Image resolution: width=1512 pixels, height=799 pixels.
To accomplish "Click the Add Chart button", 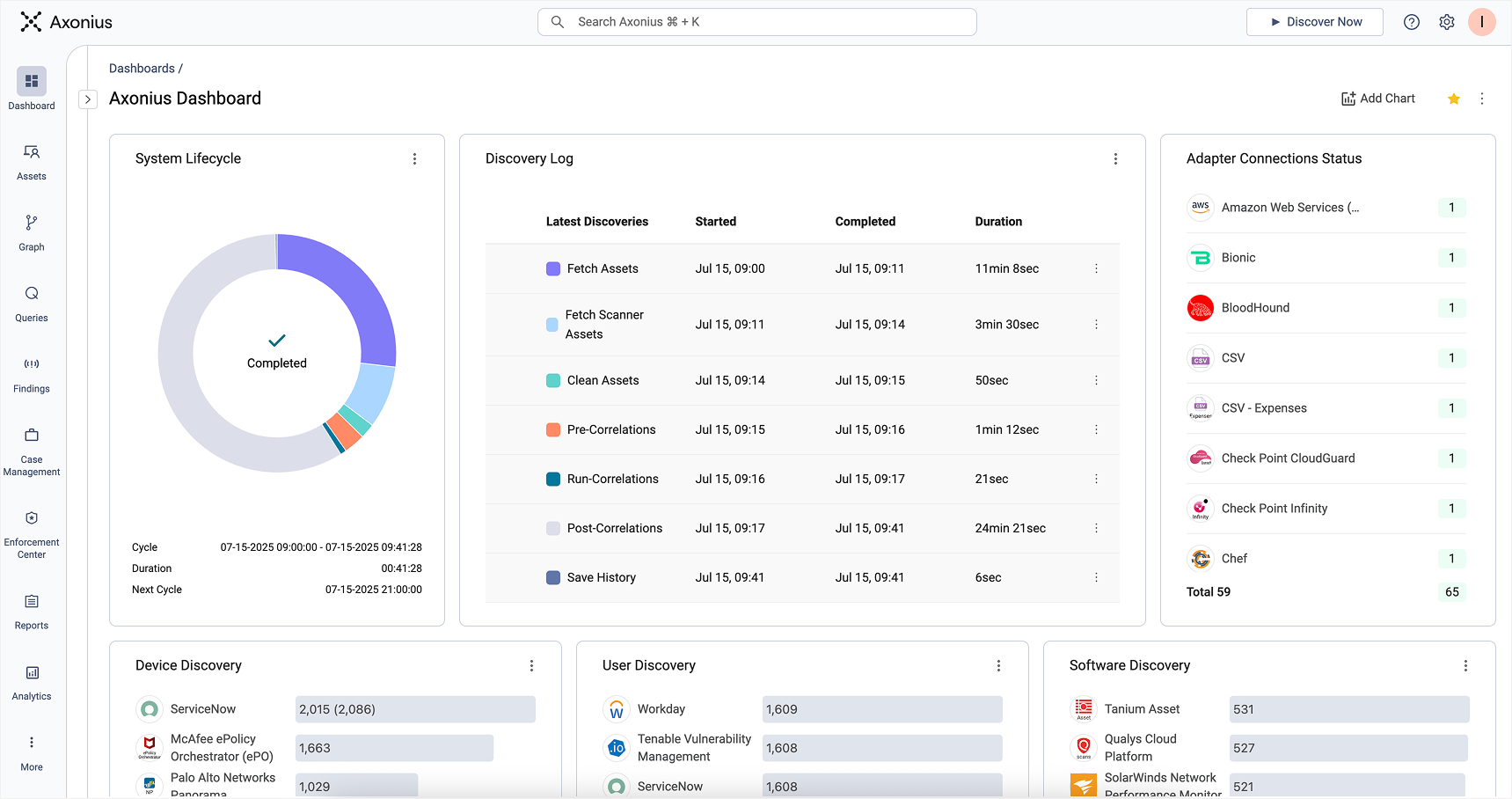I will pos(1378,99).
